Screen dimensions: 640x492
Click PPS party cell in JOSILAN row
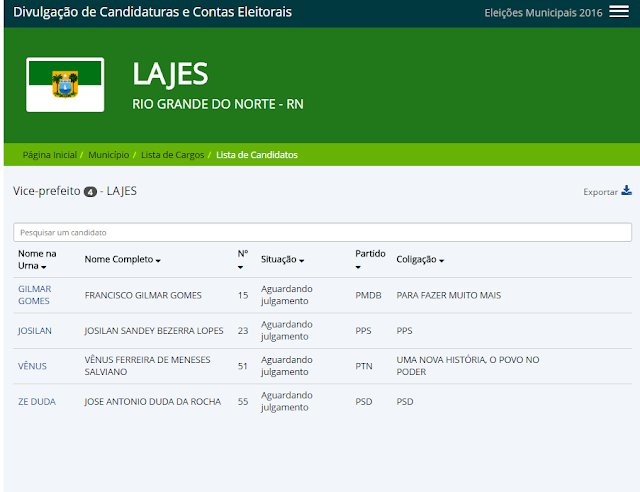click(363, 330)
